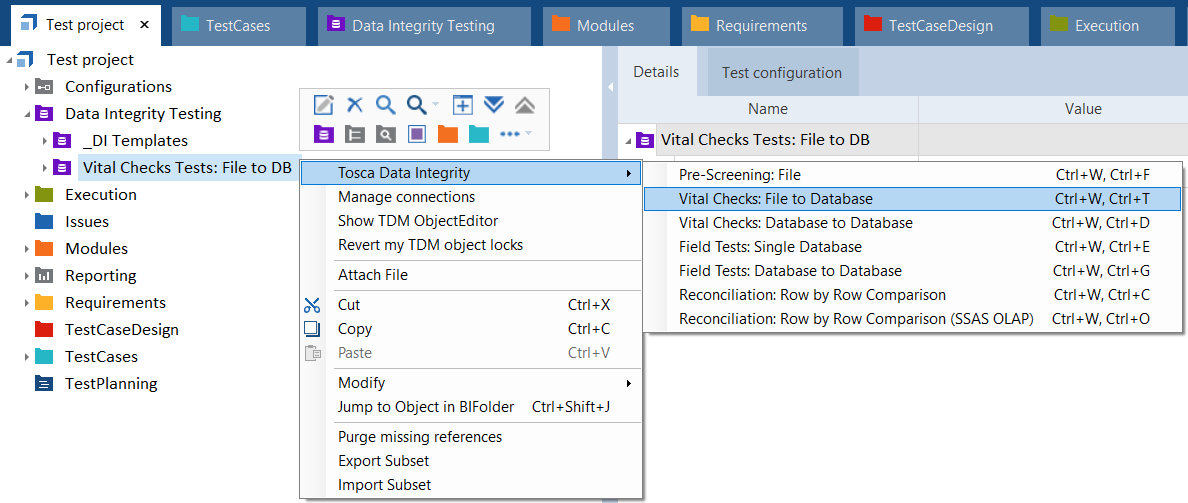Click the teal folder icon in mini toolbar
The width and height of the screenshot is (1188, 503).
click(478, 133)
